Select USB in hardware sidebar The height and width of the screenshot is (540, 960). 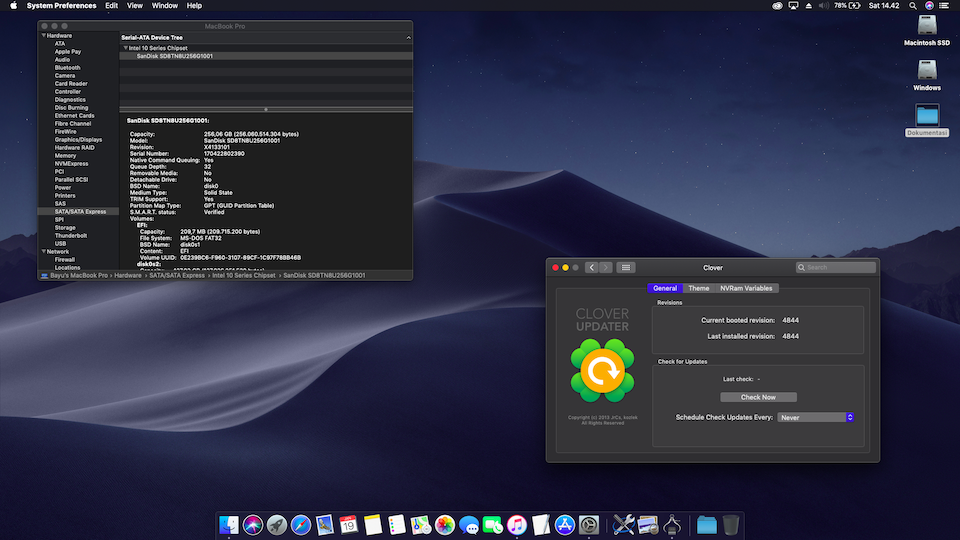point(60,244)
